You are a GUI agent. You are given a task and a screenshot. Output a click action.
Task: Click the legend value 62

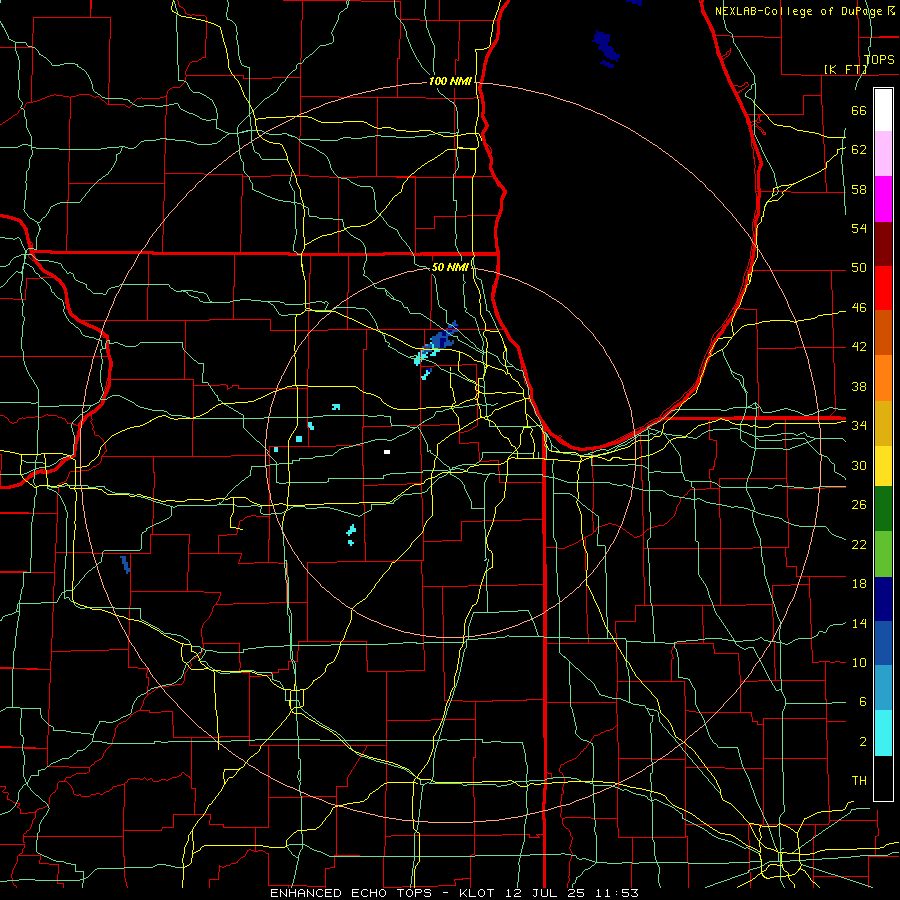click(x=859, y=150)
